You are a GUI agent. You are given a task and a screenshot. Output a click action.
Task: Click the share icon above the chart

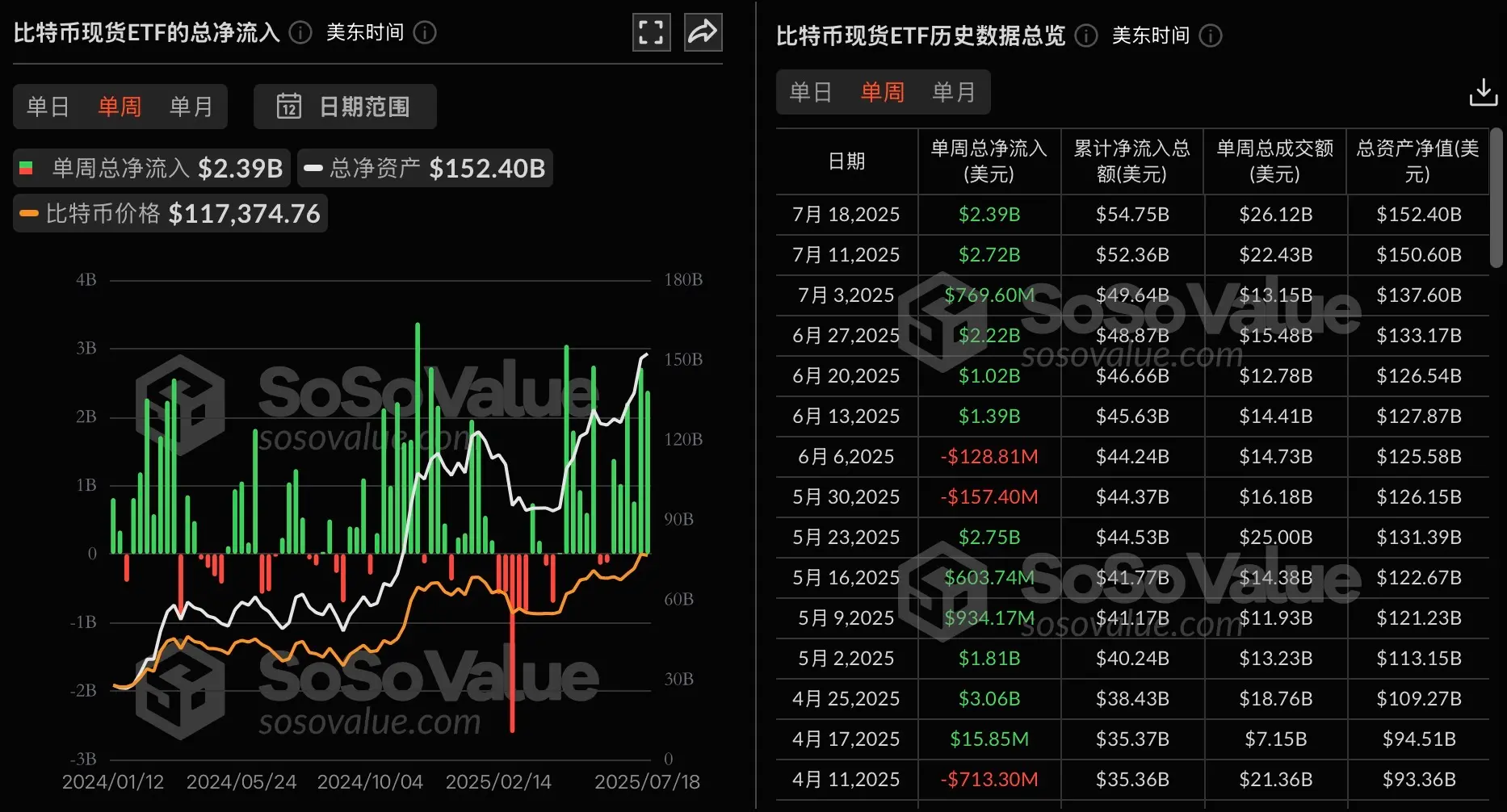(703, 32)
